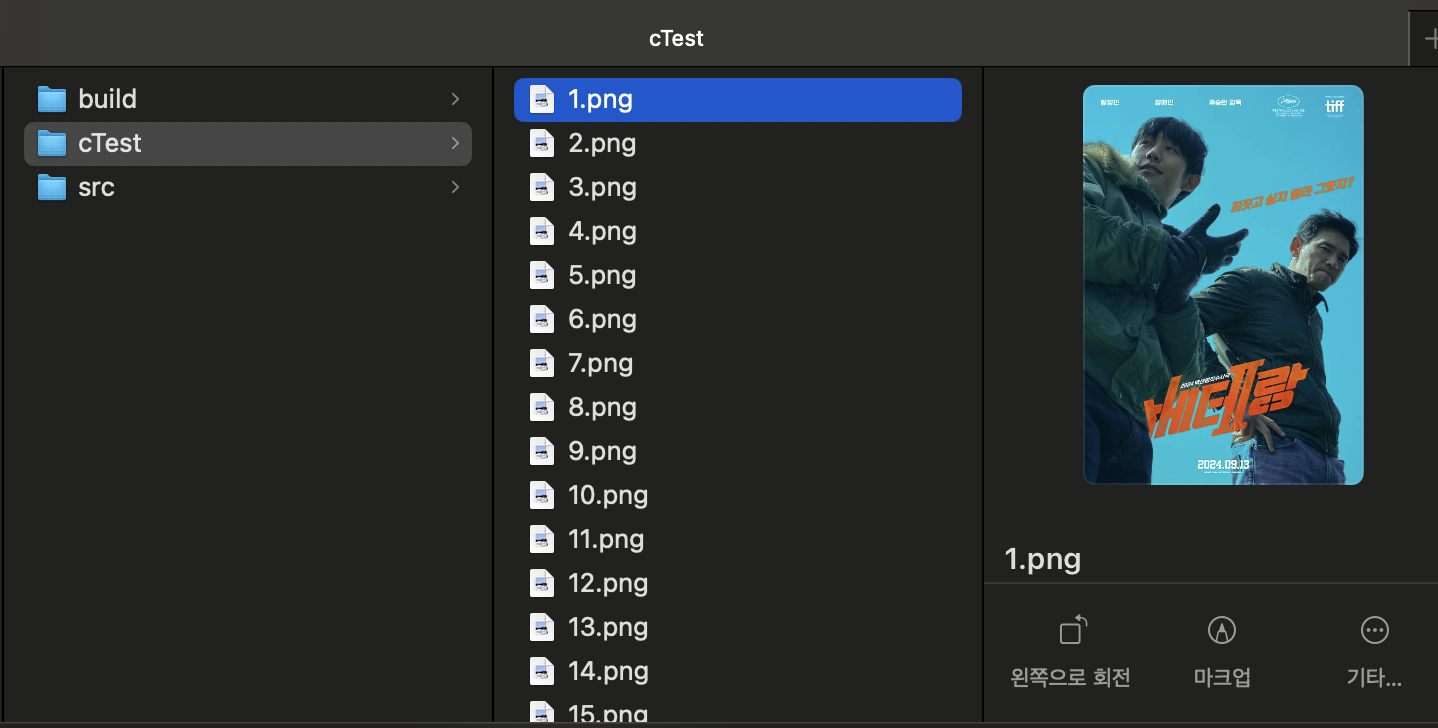The image size is (1438, 728).
Task: Expand the cTest folder chevron
Action: pyautogui.click(x=455, y=143)
